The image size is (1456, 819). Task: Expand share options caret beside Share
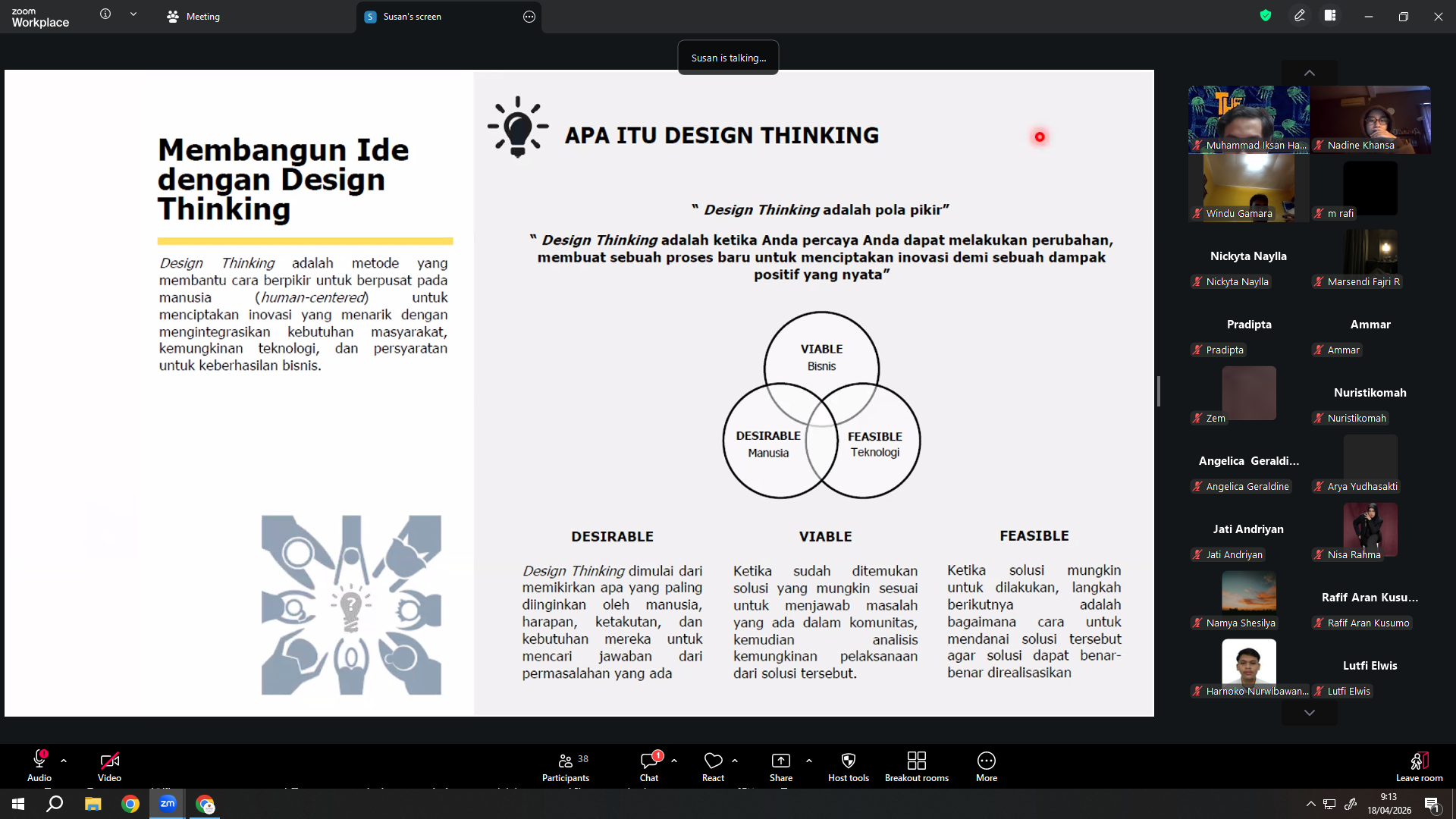tap(809, 760)
